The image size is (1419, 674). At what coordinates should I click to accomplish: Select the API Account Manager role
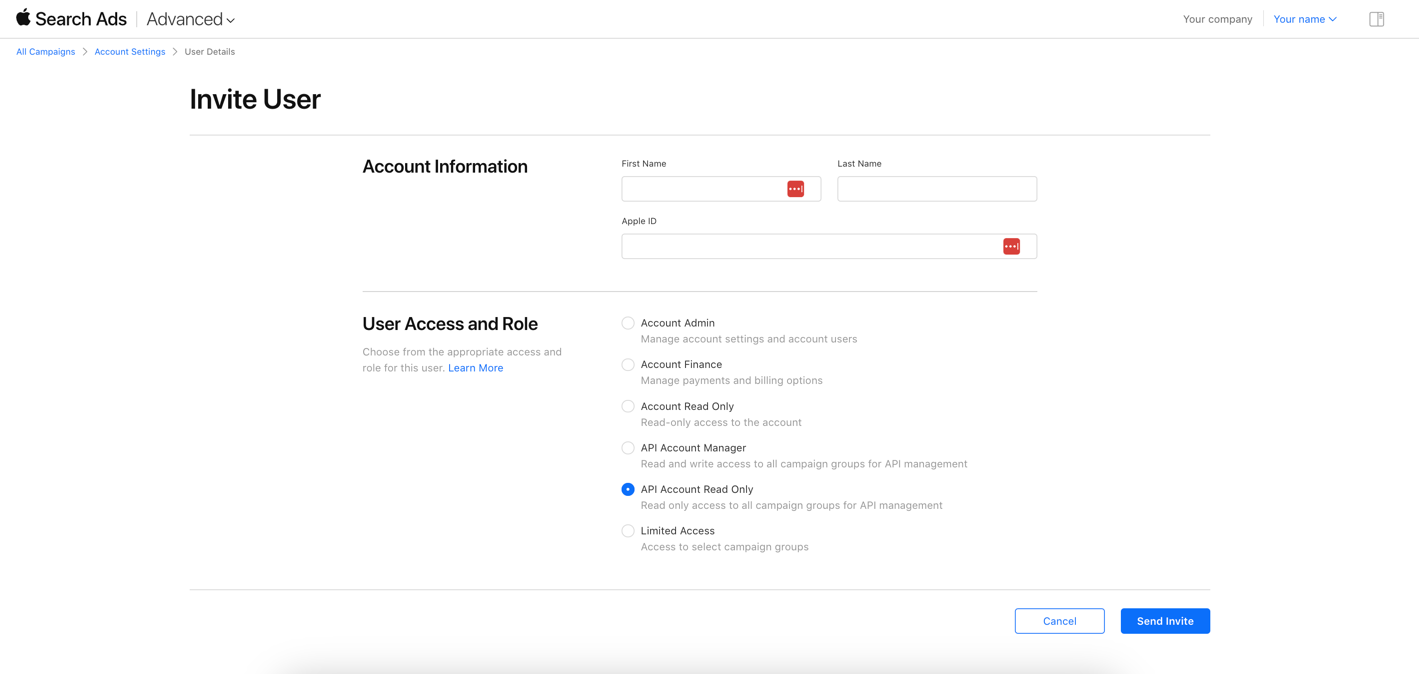[628, 448]
